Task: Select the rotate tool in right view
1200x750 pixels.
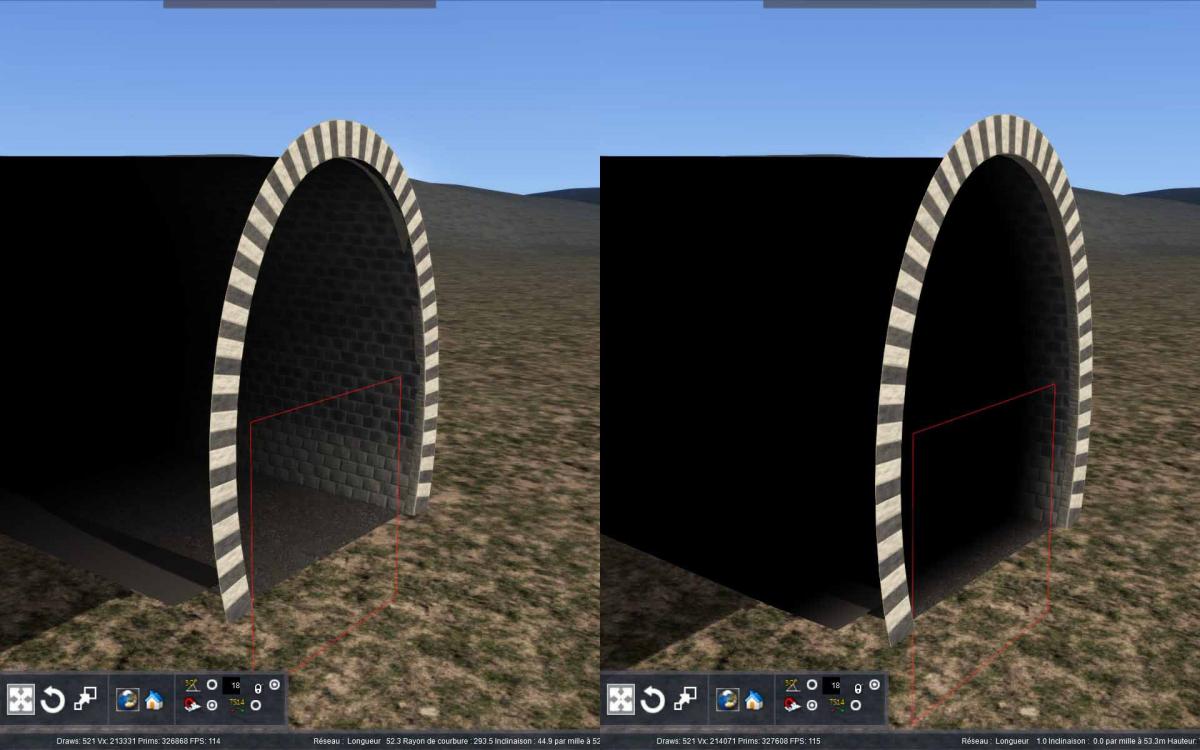Action: pos(652,699)
